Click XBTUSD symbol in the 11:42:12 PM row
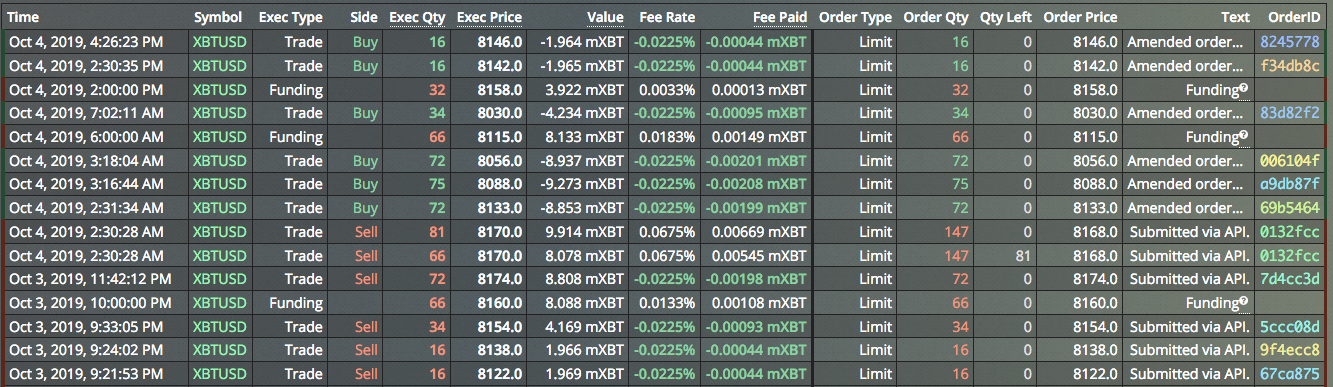The image size is (1333, 387). [219, 278]
